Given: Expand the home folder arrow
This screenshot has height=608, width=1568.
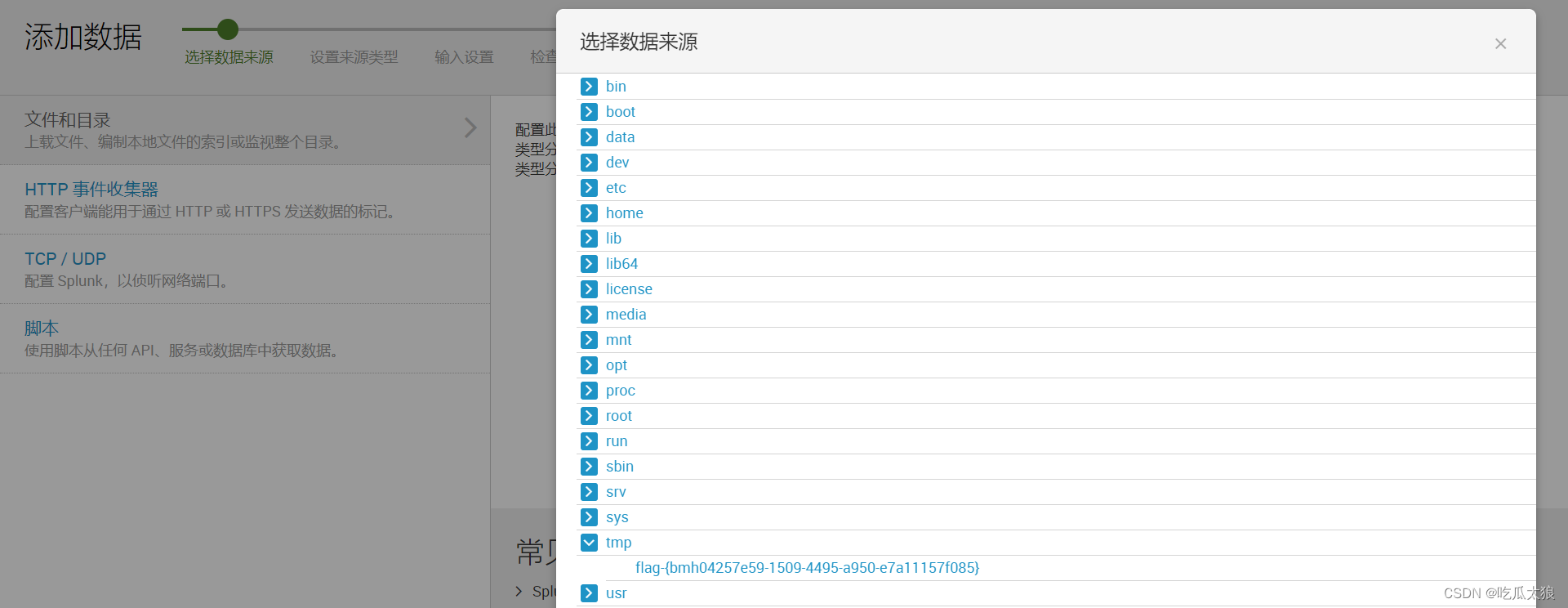Looking at the screenshot, I should (589, 213).
